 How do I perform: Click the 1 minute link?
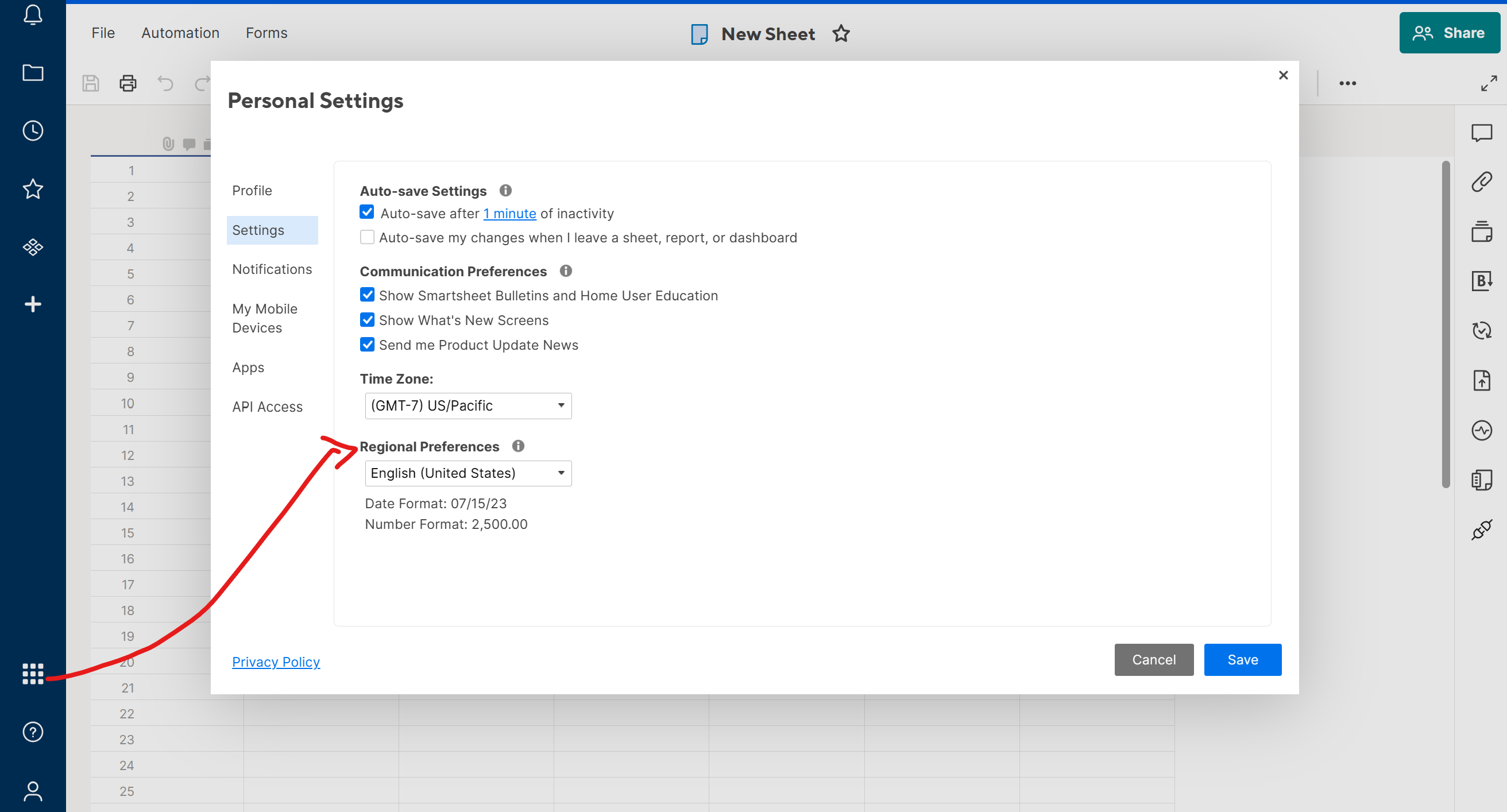(x=509, y=214)
